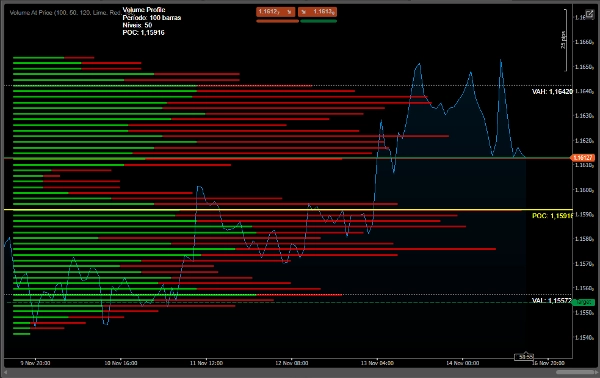Viewport: 600px width, 378px height.
Task: Click the 10 Nov 16:00 time label
Action: 121,363
